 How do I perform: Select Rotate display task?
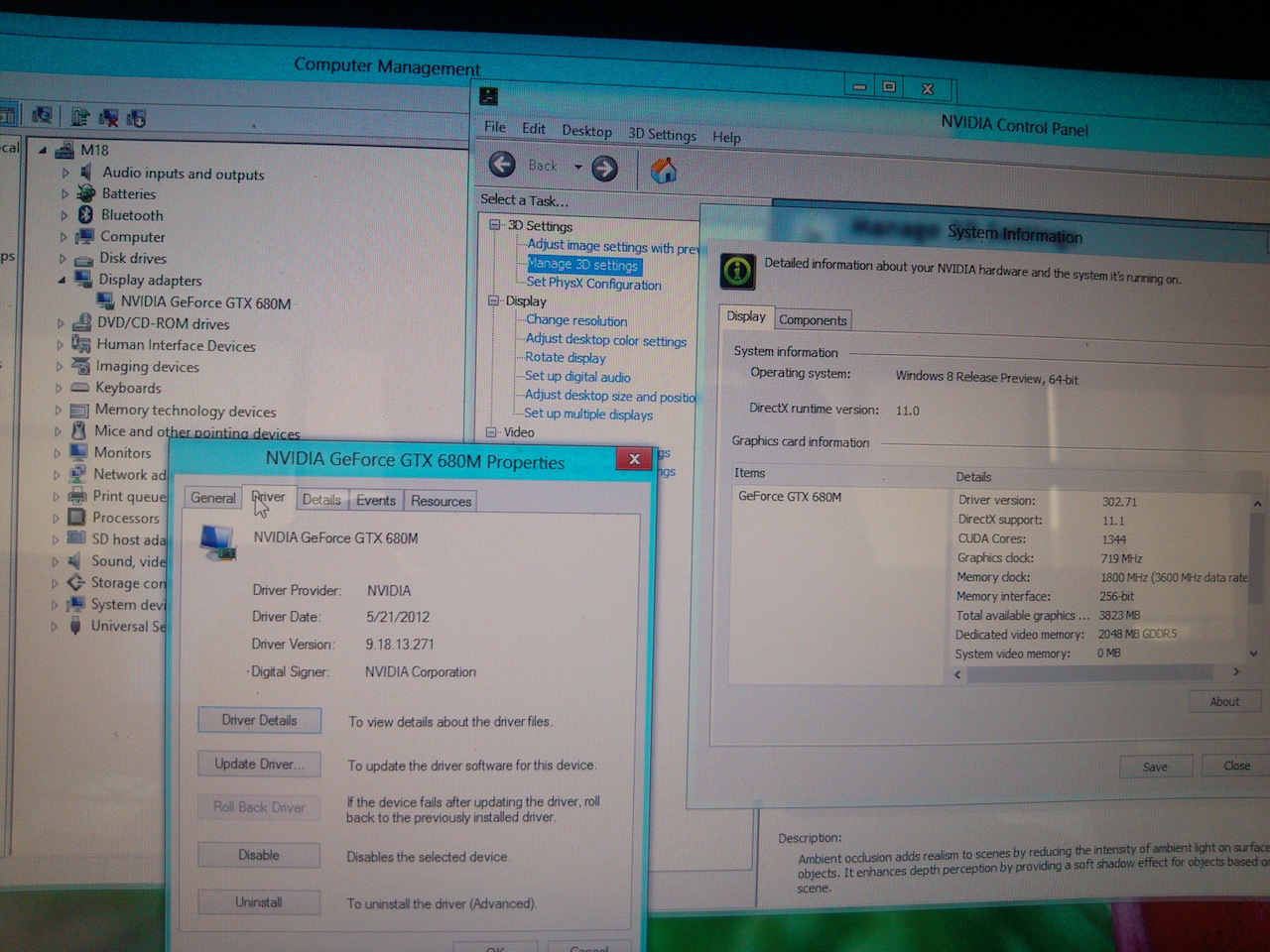(565, 357)
